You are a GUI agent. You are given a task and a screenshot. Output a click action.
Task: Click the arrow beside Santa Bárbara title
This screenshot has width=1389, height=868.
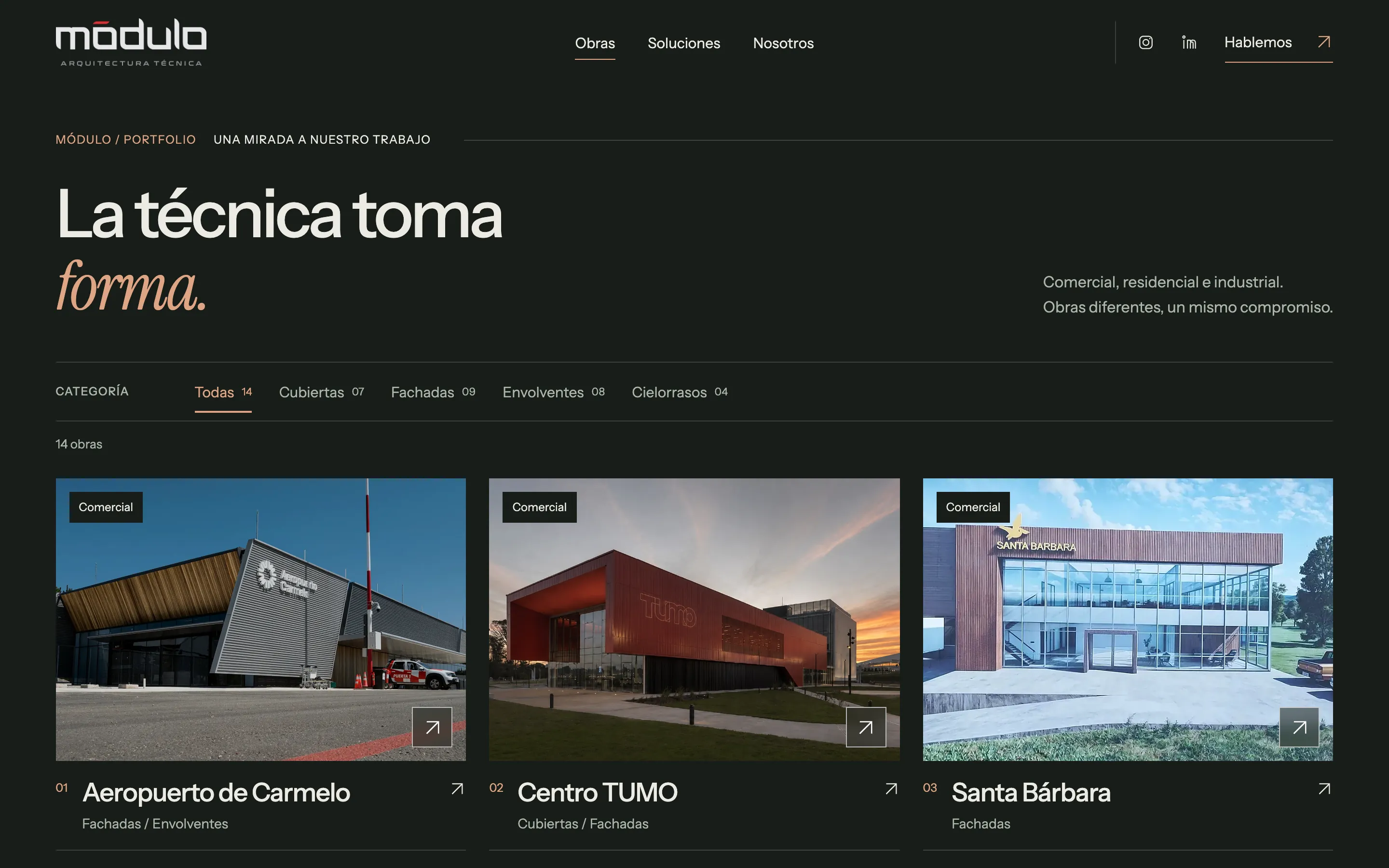click(x=1325, y=789)
